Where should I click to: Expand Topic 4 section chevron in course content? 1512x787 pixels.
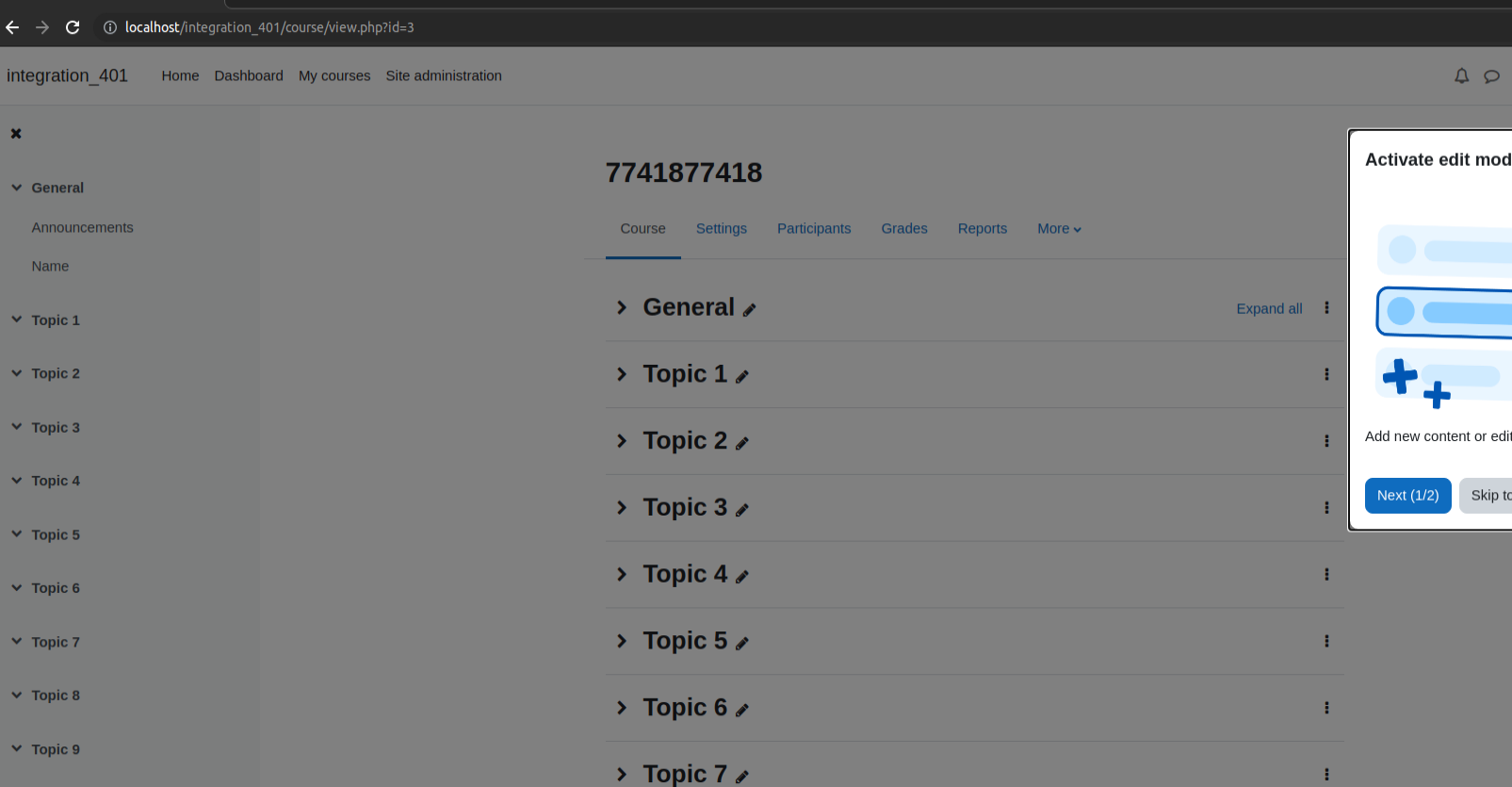click(622, 574)
